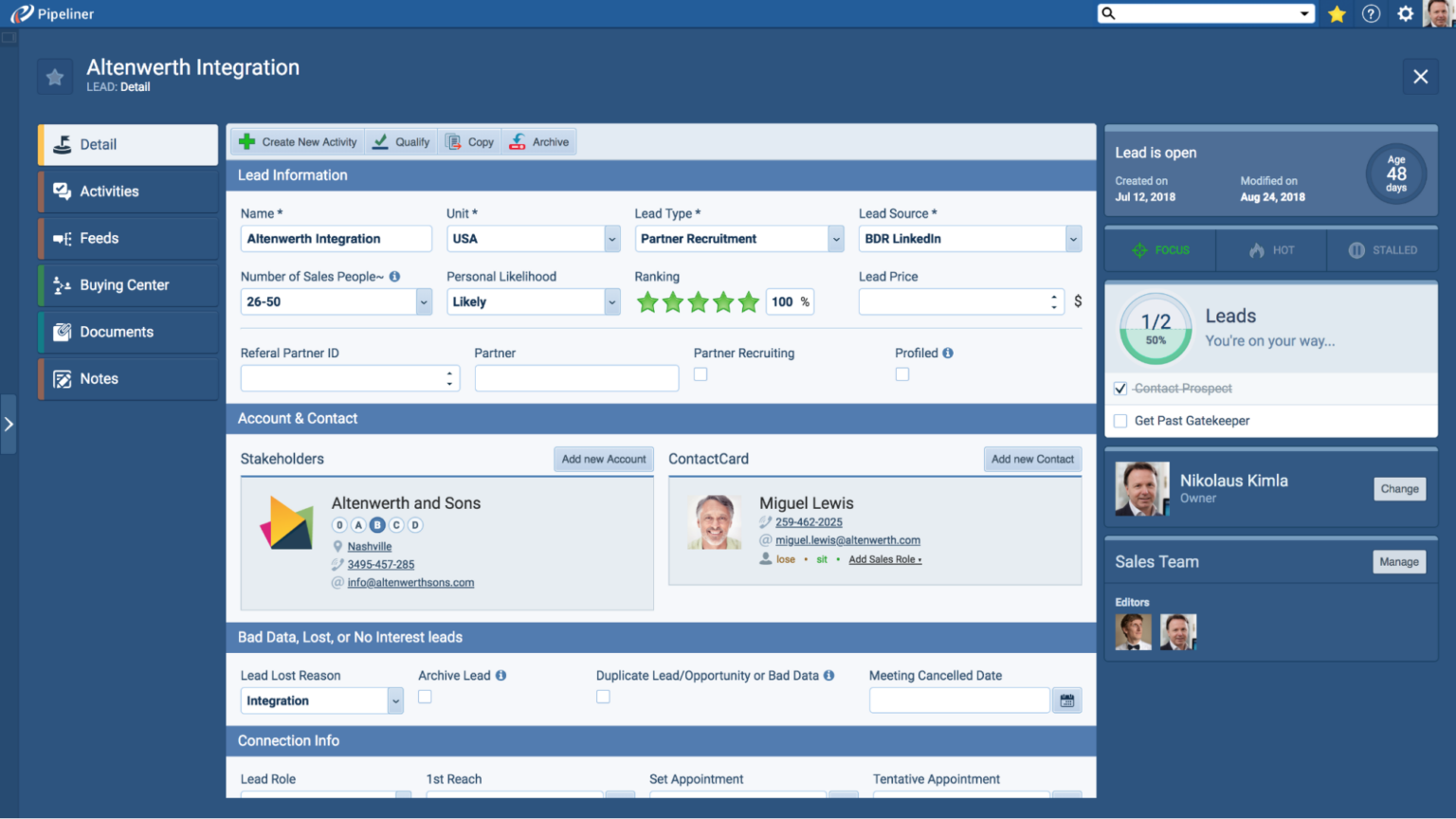Open the Pipeliner help icon
This screenshot has width=1456, height=819.
[x=1371, y=13]
